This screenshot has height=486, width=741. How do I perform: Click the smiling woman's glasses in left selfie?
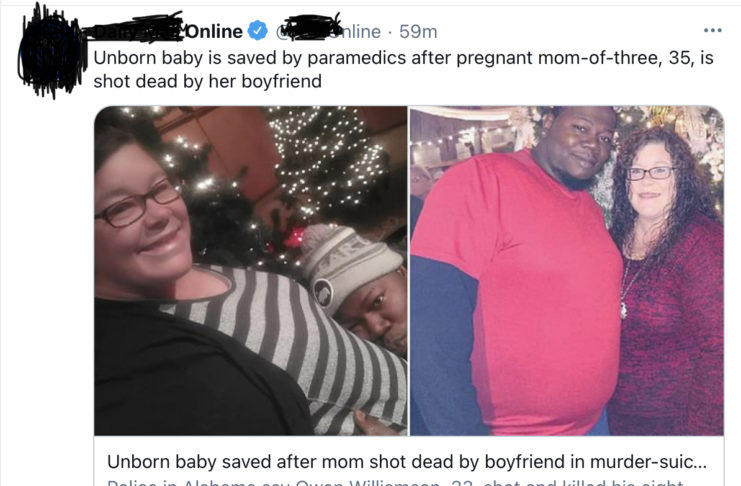pyautogui.click(x=137, y=203)
